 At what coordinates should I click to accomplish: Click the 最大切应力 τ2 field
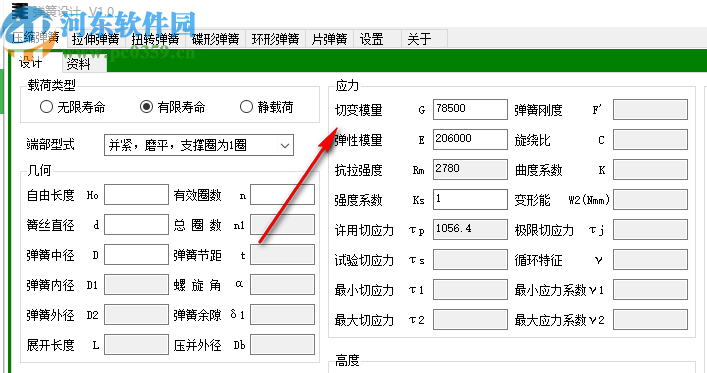tap(470, 319)
